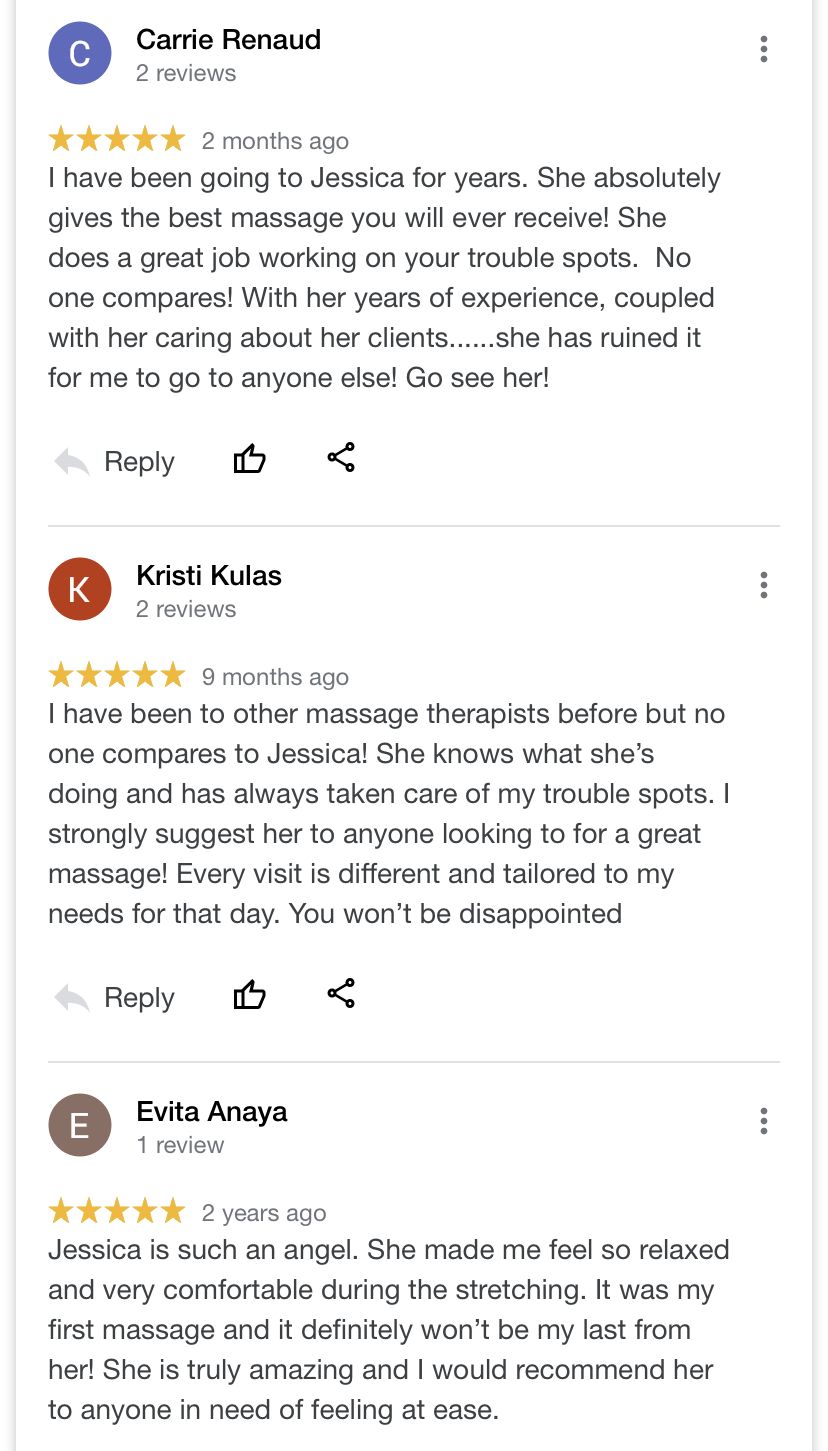
Task: Open options menu for Evita Anaya's review
Action: pyautogui.click(x=764, y=1121)
